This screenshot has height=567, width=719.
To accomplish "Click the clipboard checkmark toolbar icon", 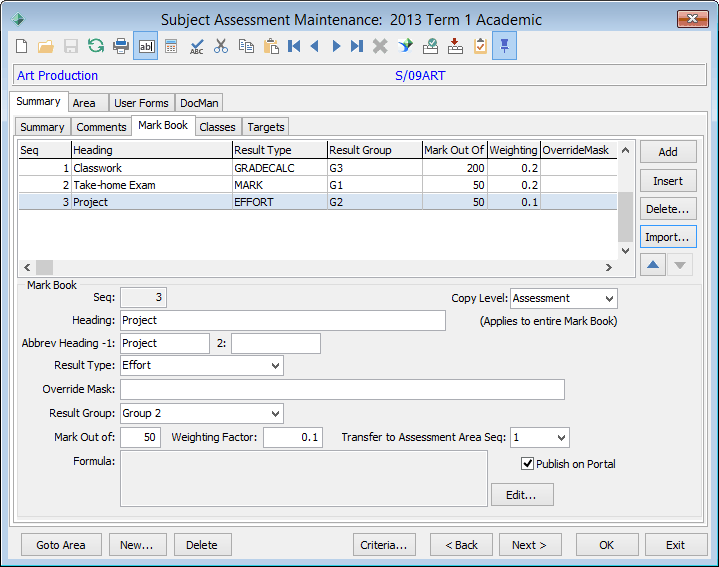I will pyautogui.click(x=480, y=46).
